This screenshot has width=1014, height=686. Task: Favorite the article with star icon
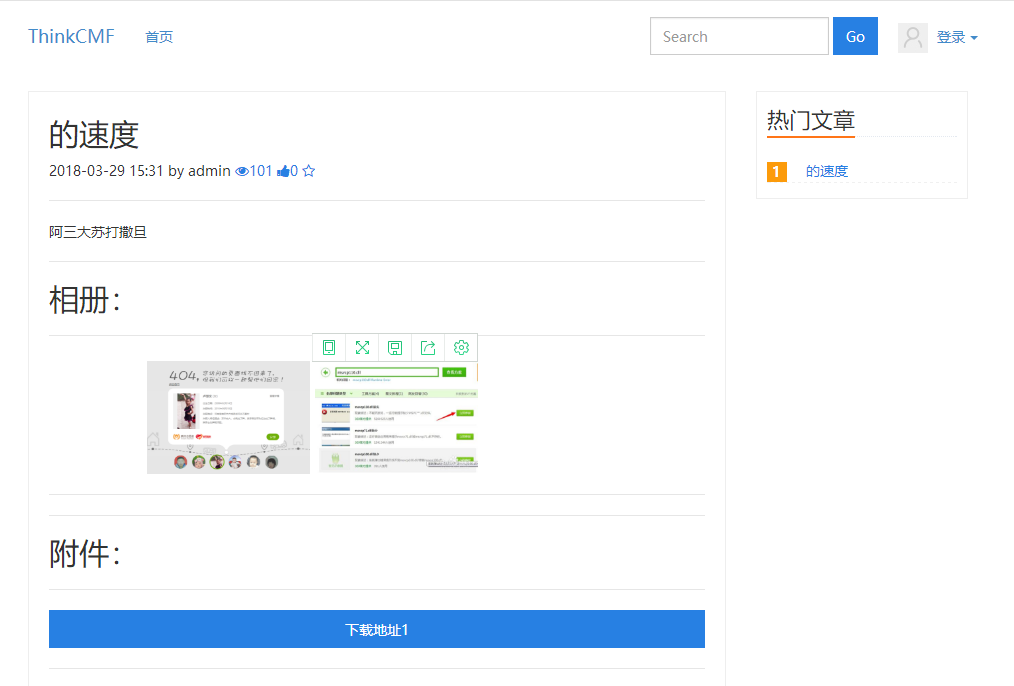(x=309, y=171)
